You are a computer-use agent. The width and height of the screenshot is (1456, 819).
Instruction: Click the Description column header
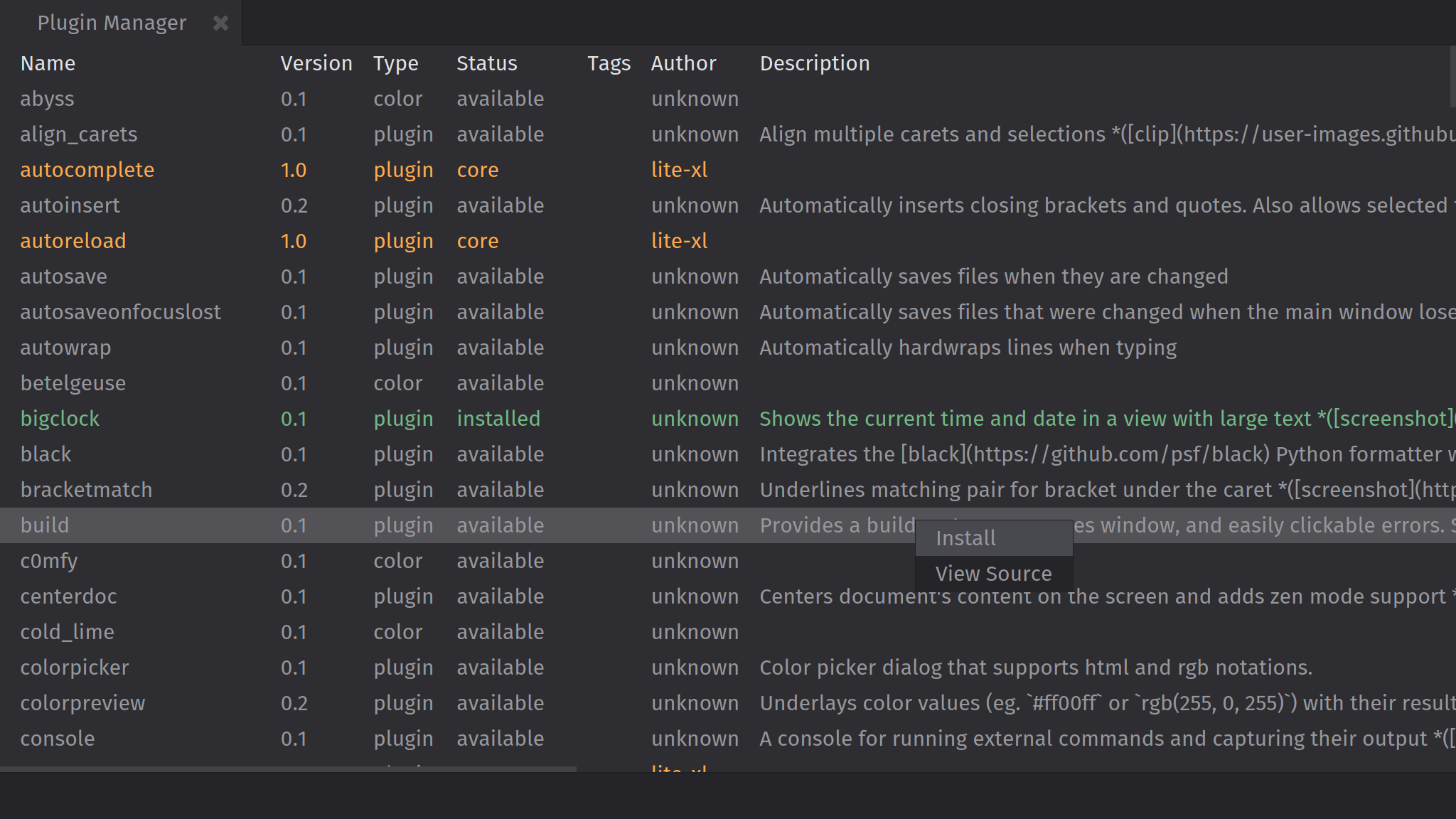(x=815, y=63)
